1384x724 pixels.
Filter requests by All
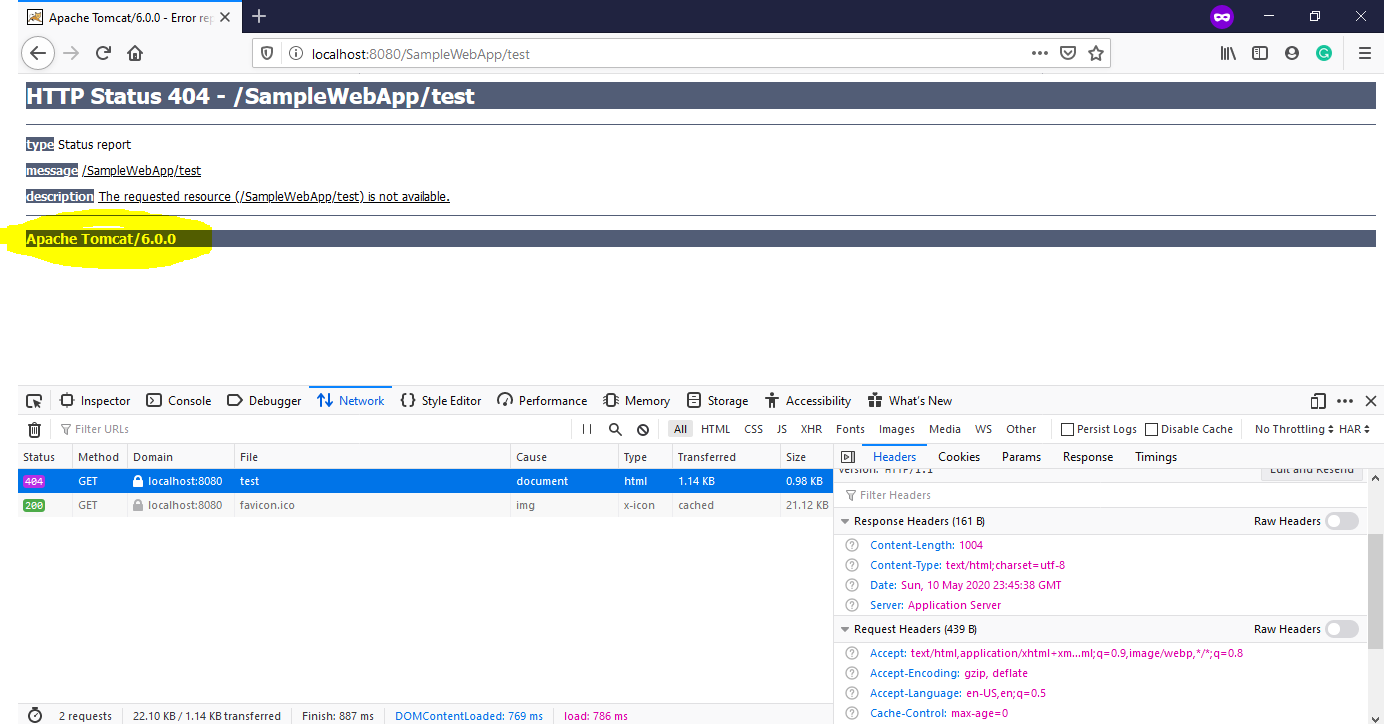click(680, 429)
